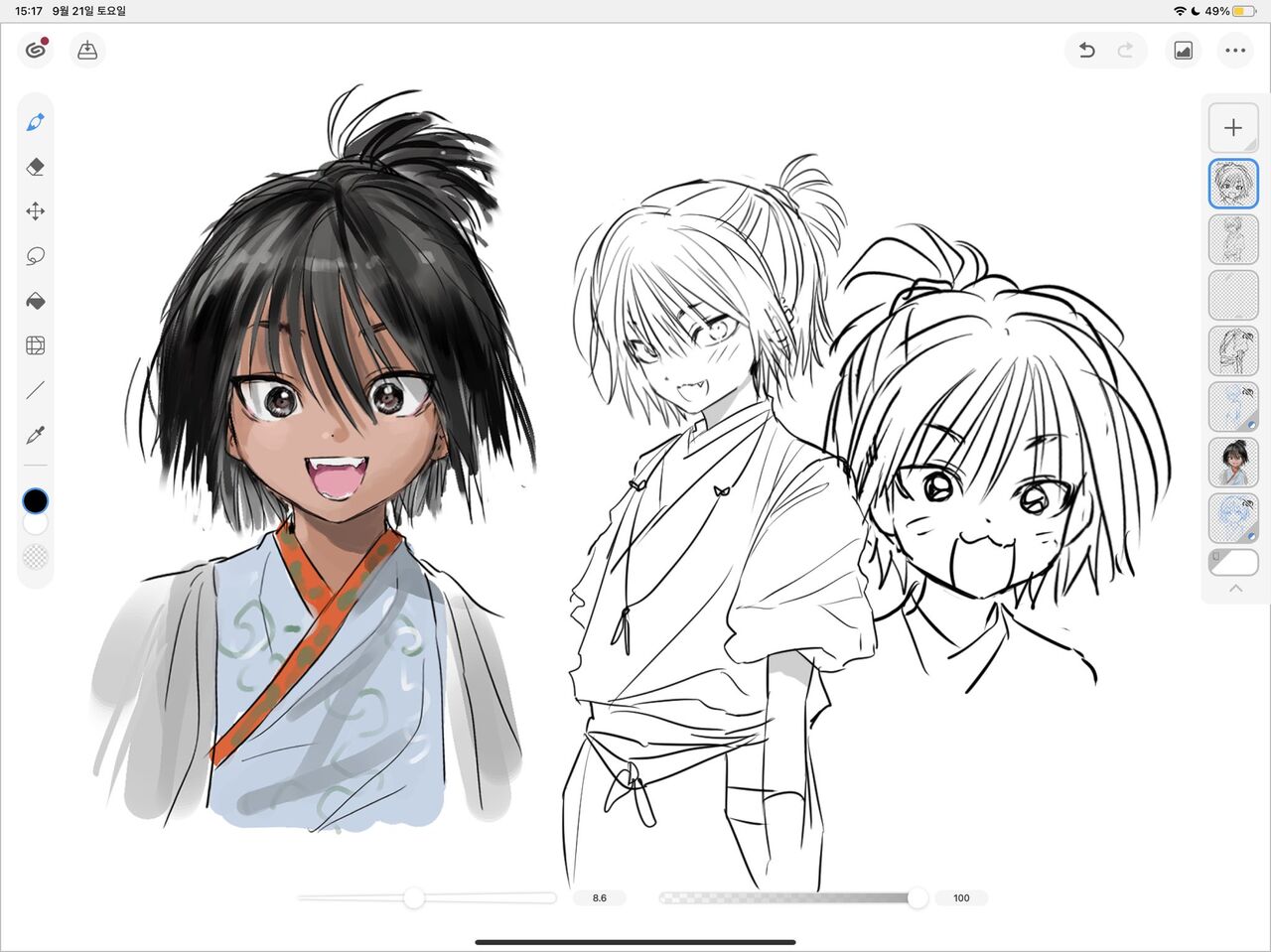1271x952 pixels.
Task: Tap the brush size value 8.6
Action: point(600,898)
